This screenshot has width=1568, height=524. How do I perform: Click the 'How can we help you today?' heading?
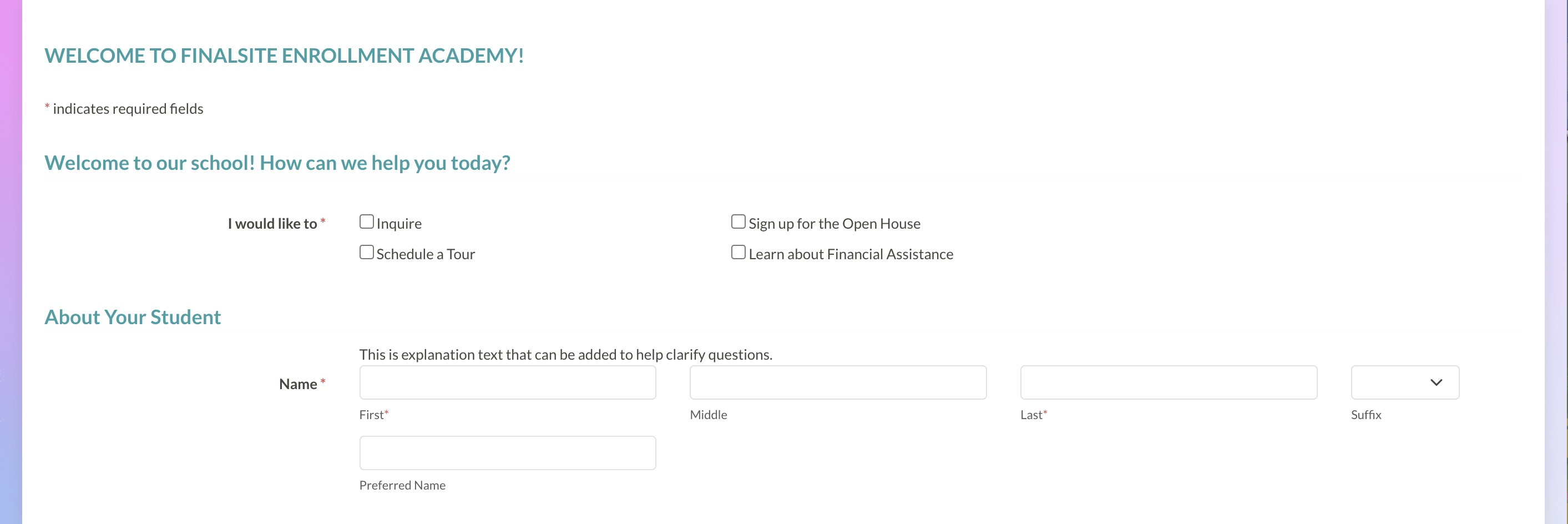point(277,163)
